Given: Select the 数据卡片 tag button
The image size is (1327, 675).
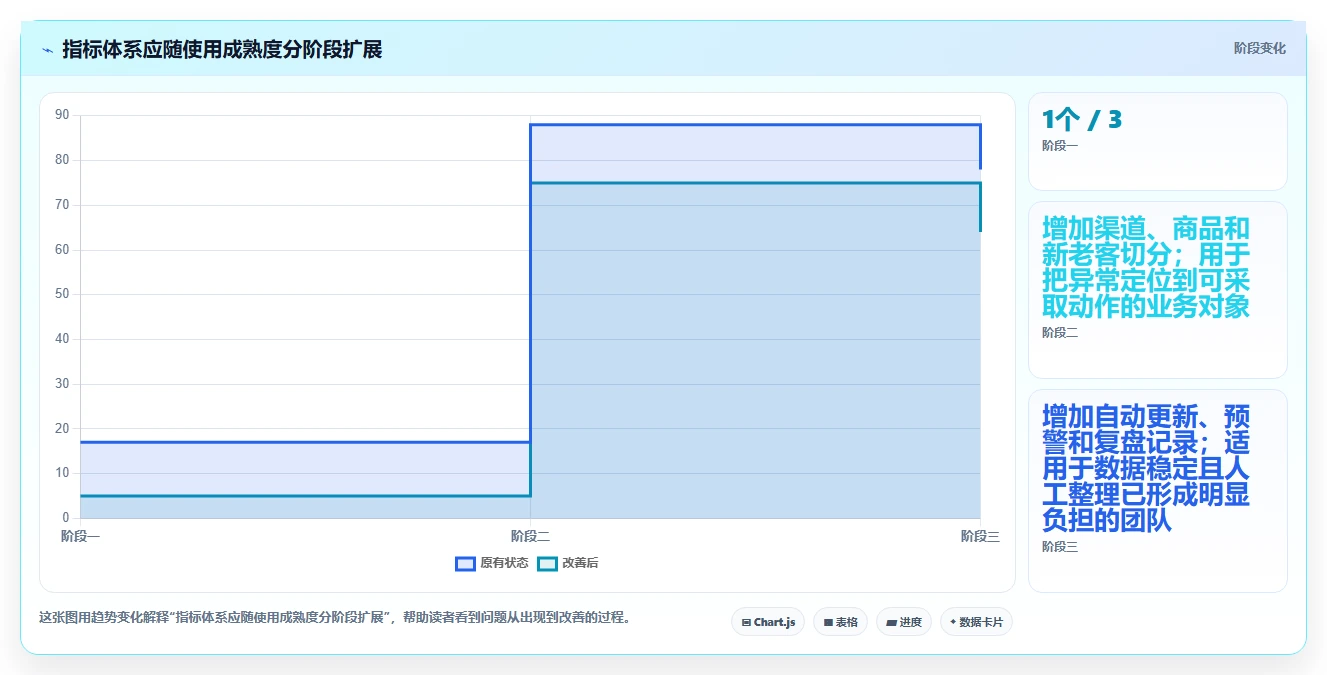Looking at the screenshot, I should coord(976,622).
